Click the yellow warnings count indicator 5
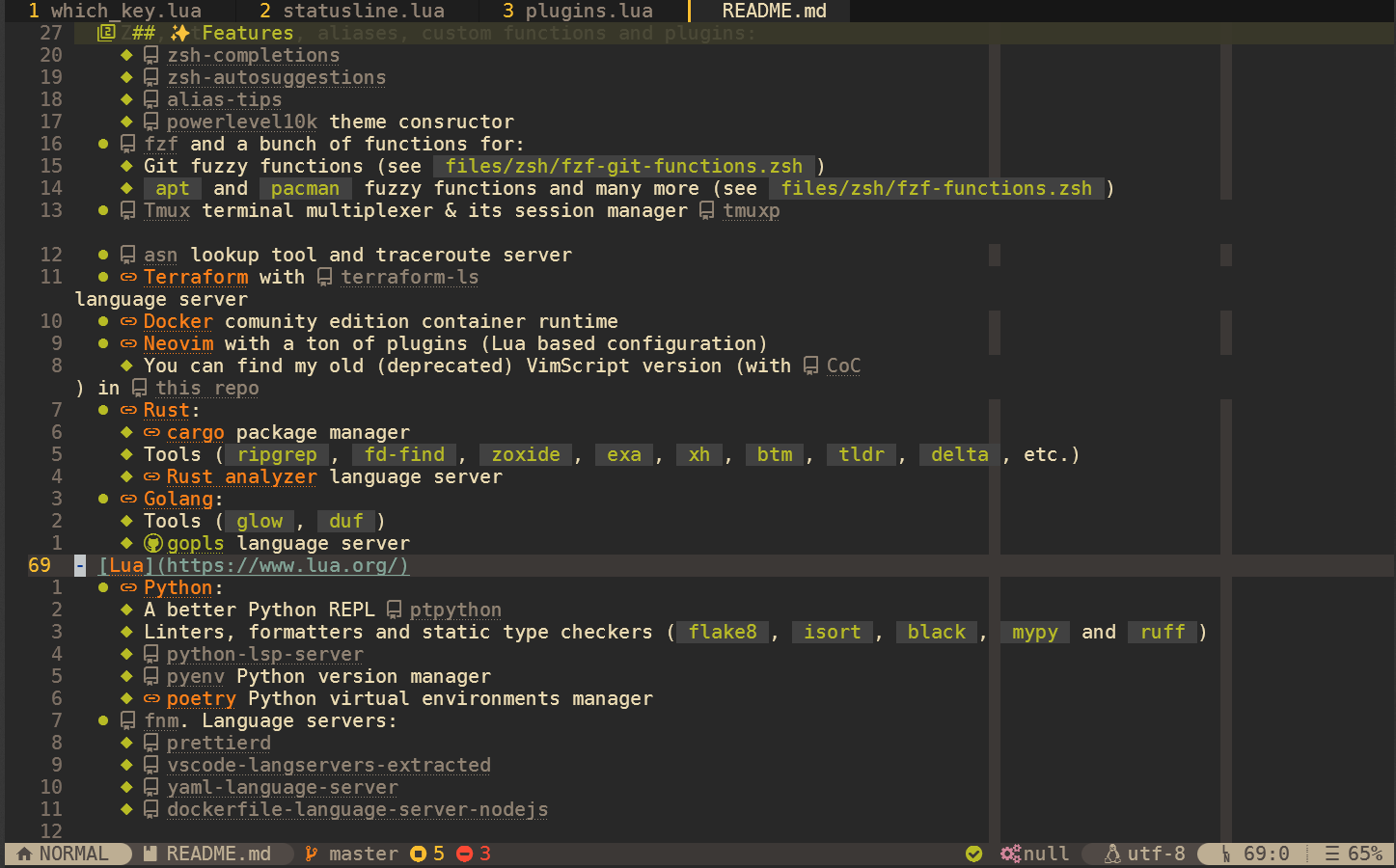 [x=427, y=854]
